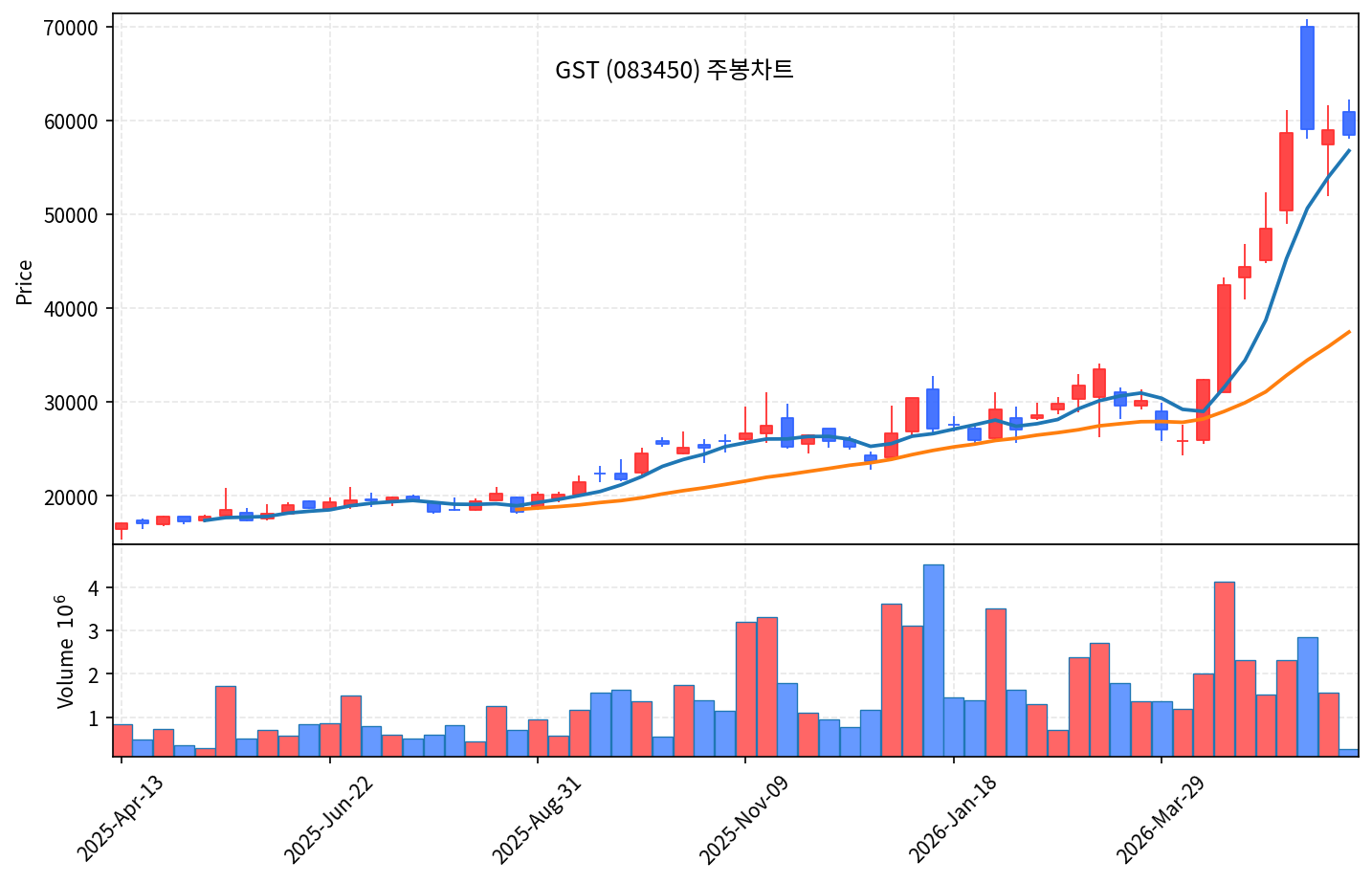
Task: Click the last small blue volume bar
Action: [1348, 752]
